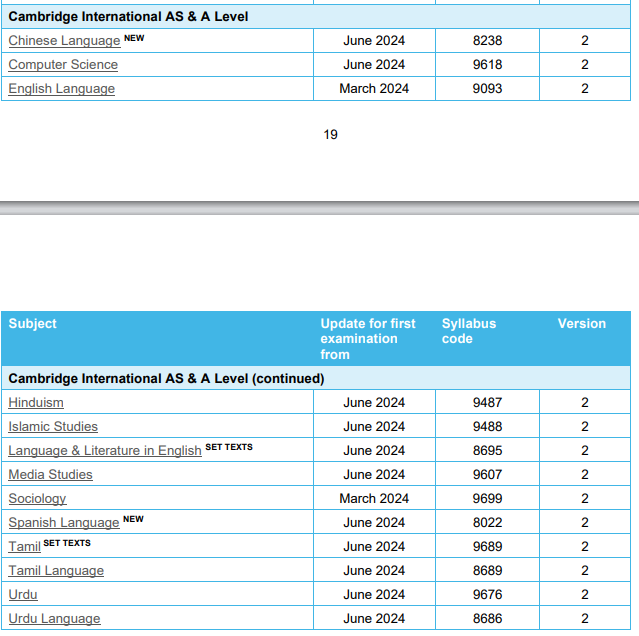Open Language & Literature in English link
The width and height of the screenshot is (639, 636).
105,451
